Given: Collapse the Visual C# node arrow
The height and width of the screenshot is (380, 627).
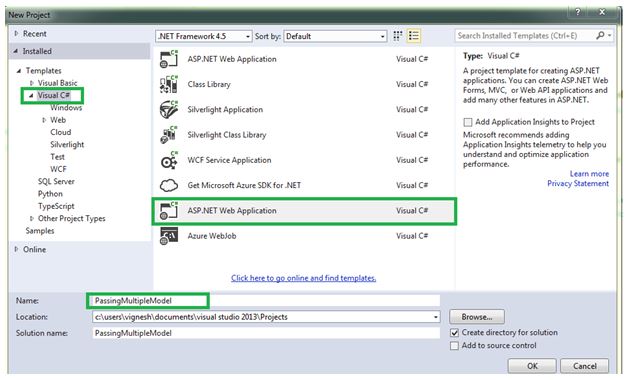Looking at the screenshot, I should pos(31,95).
